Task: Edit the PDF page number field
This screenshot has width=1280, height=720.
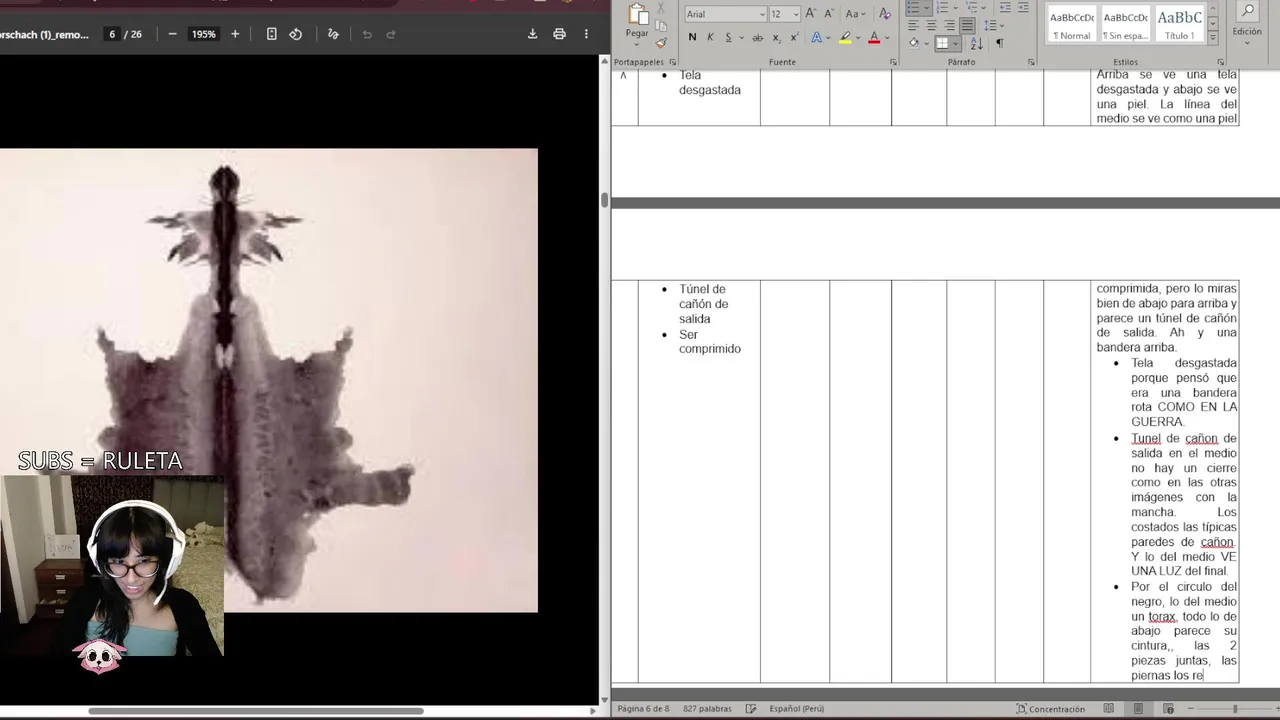Action: [112, 34]
